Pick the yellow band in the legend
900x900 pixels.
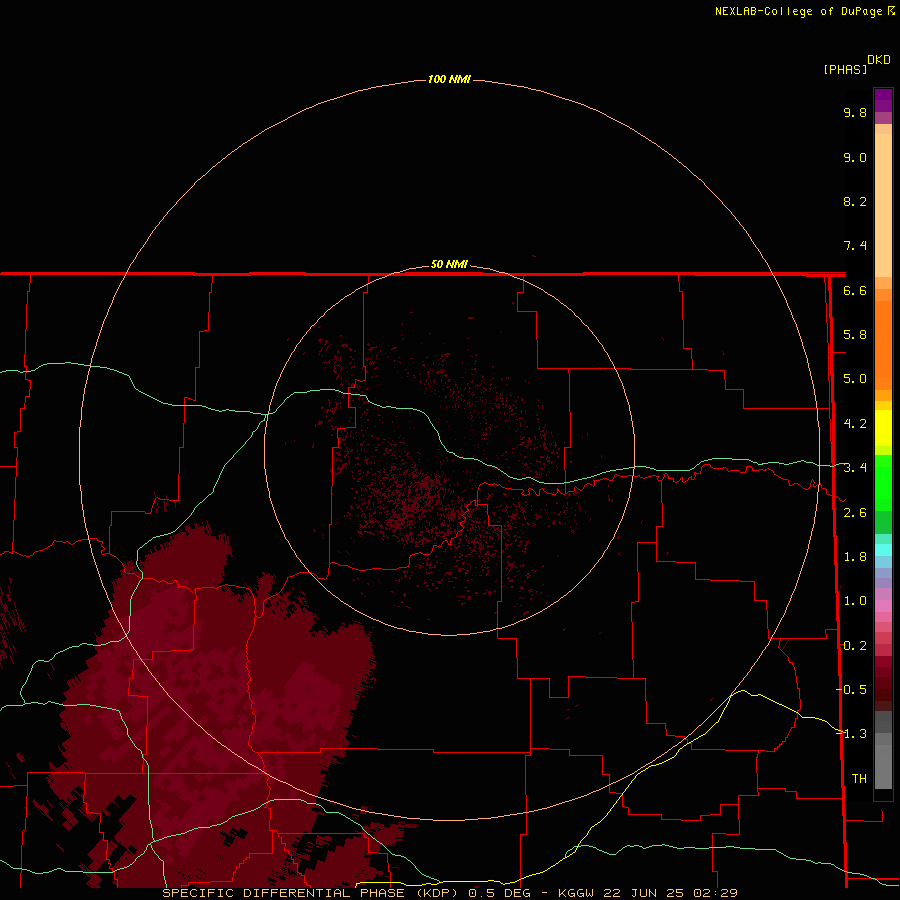pos(883,428)
